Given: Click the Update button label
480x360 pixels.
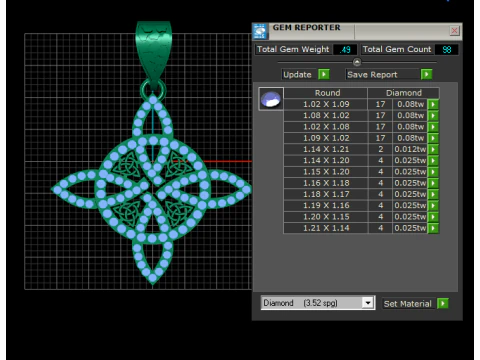Looking at the screenshot, I should click(x=297, y=74).
